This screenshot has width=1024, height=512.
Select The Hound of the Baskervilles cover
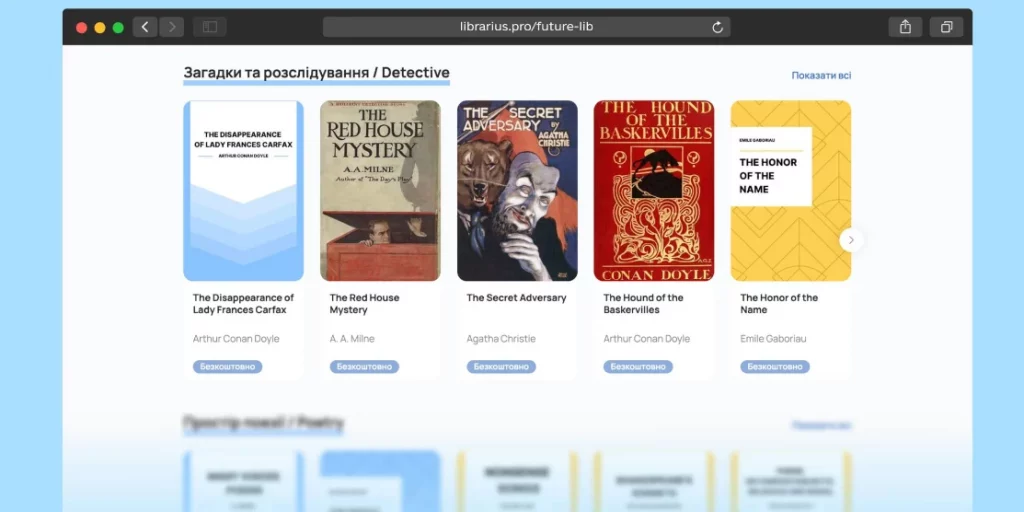654,190
